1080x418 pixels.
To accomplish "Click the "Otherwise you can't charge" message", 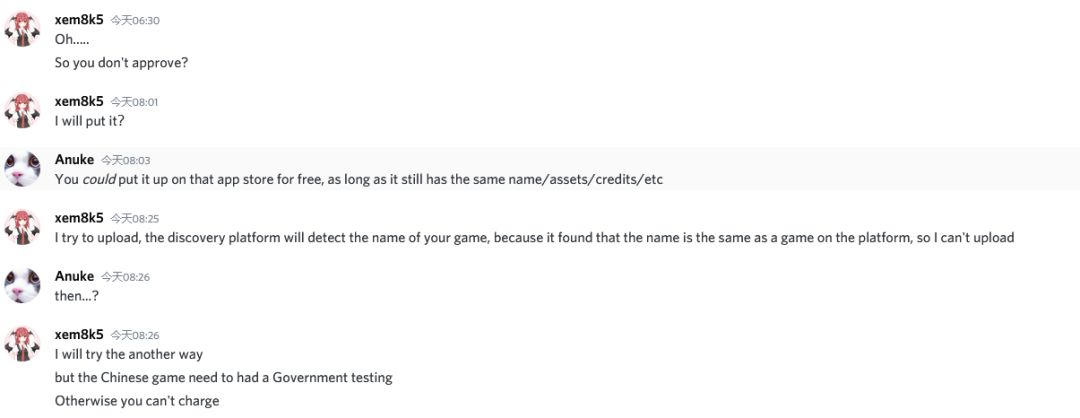I will click(136, 401).
